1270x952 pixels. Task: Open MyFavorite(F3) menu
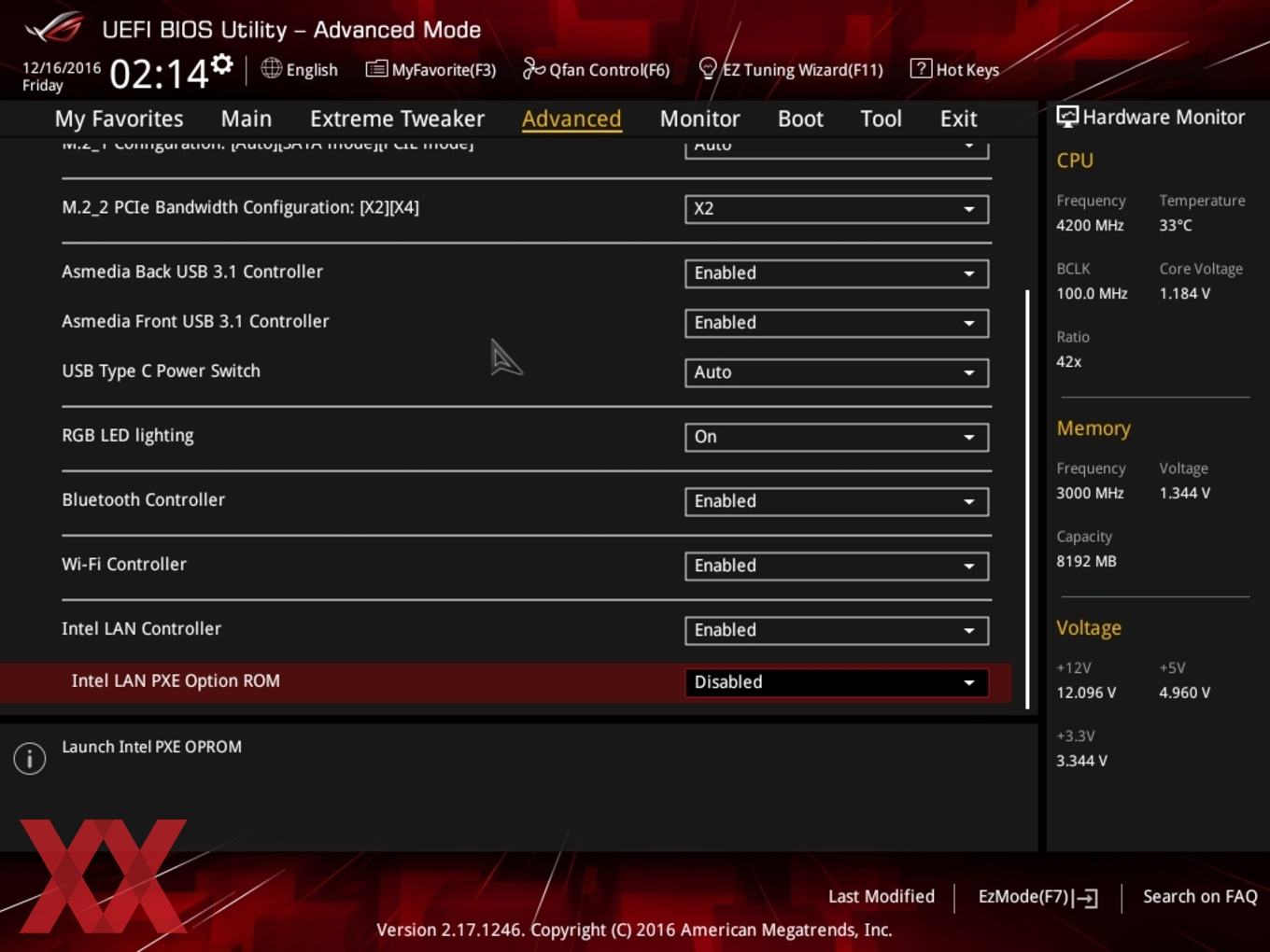point(430,69)
